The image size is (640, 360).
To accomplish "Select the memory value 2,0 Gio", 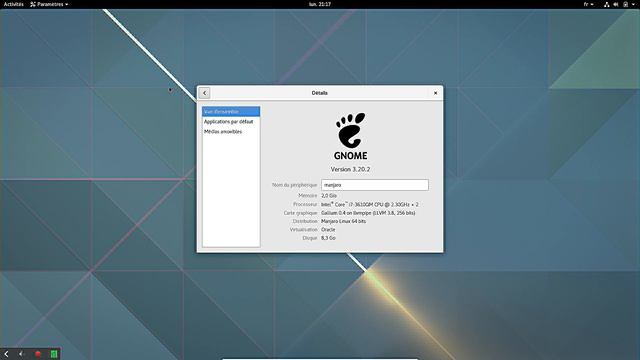I will [329, 196].
